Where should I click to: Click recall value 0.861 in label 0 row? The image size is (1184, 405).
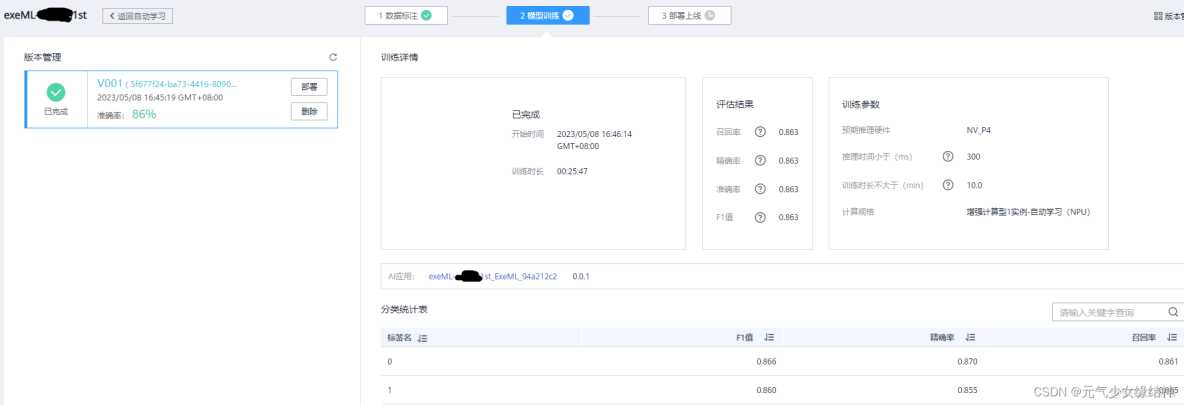[x=1167, y=362]
